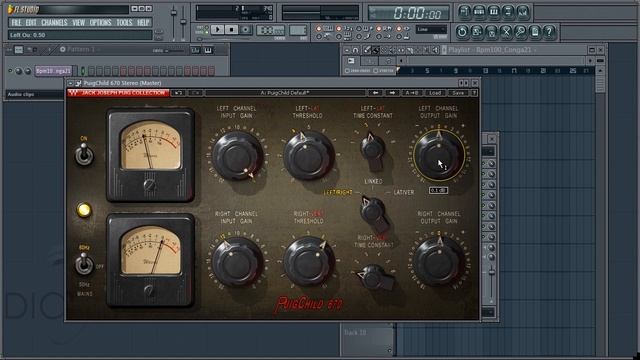Open the PuigChild window options arrow menu

pyautogui.click(x=71, y=83)
